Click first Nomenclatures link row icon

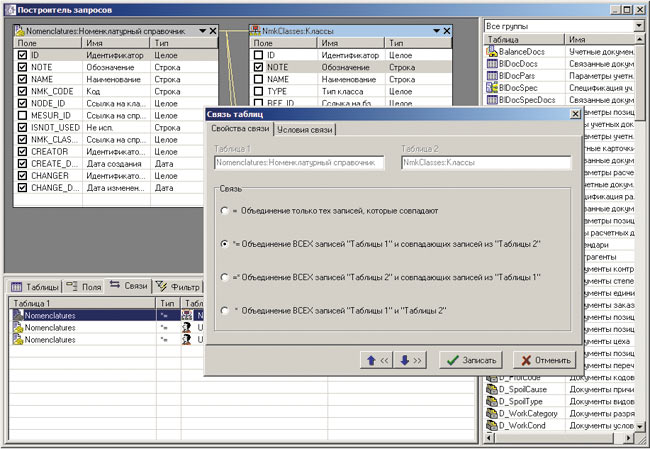[x=17, y=314]
